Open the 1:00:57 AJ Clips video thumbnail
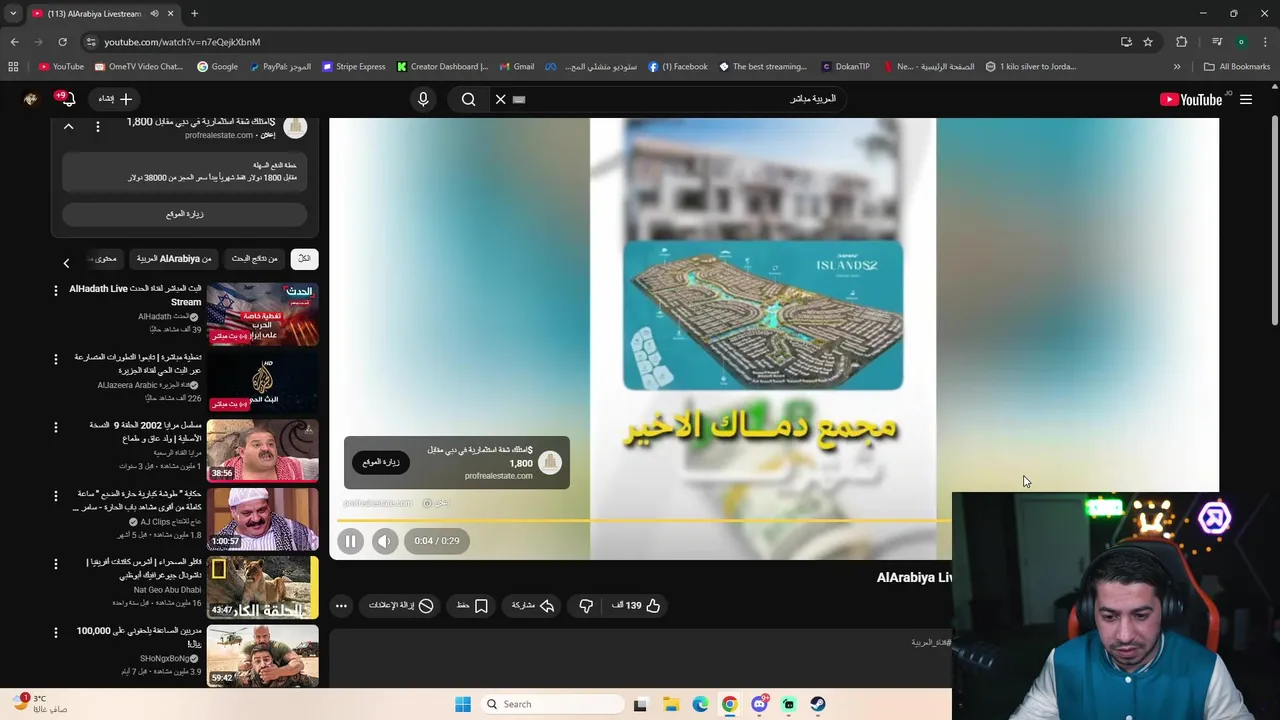This screenshot has height=720, width=1280. (x=262, y=518)
